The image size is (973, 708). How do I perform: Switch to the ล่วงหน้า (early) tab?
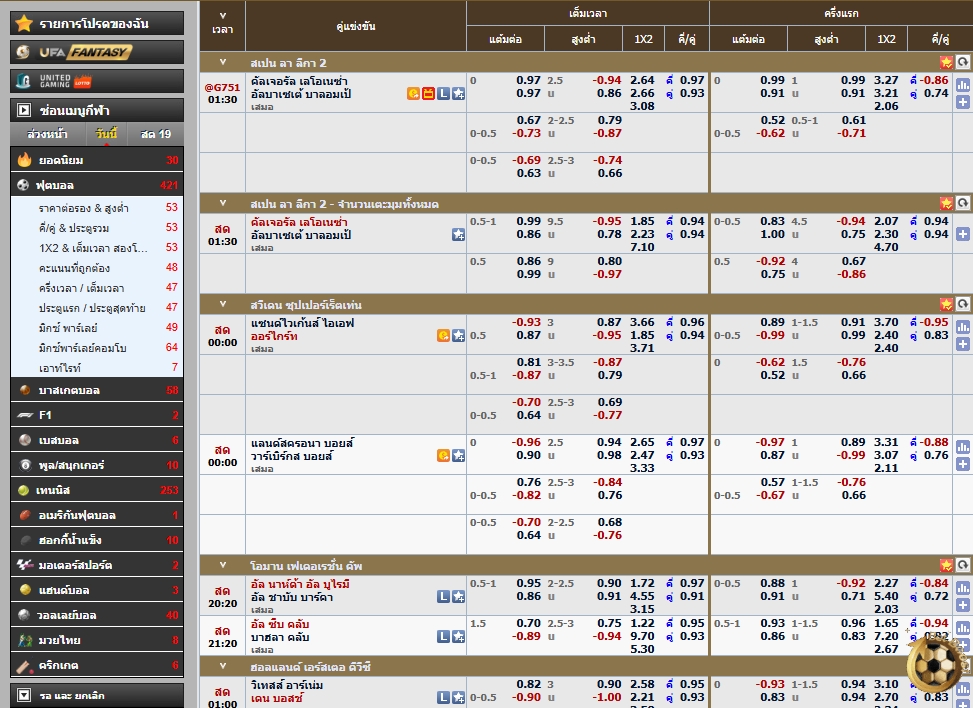[46, 134]
